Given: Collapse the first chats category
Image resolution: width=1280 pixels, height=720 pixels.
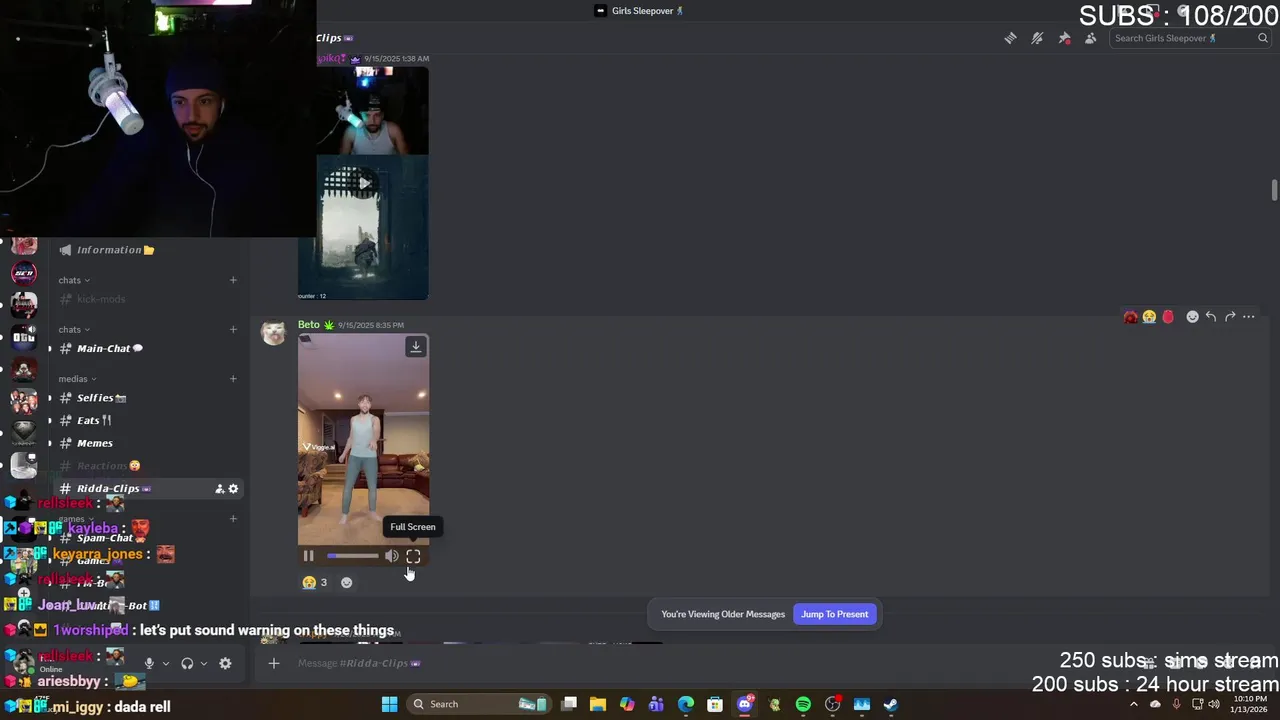Looking at the screenshot, I should pos(74,280).
